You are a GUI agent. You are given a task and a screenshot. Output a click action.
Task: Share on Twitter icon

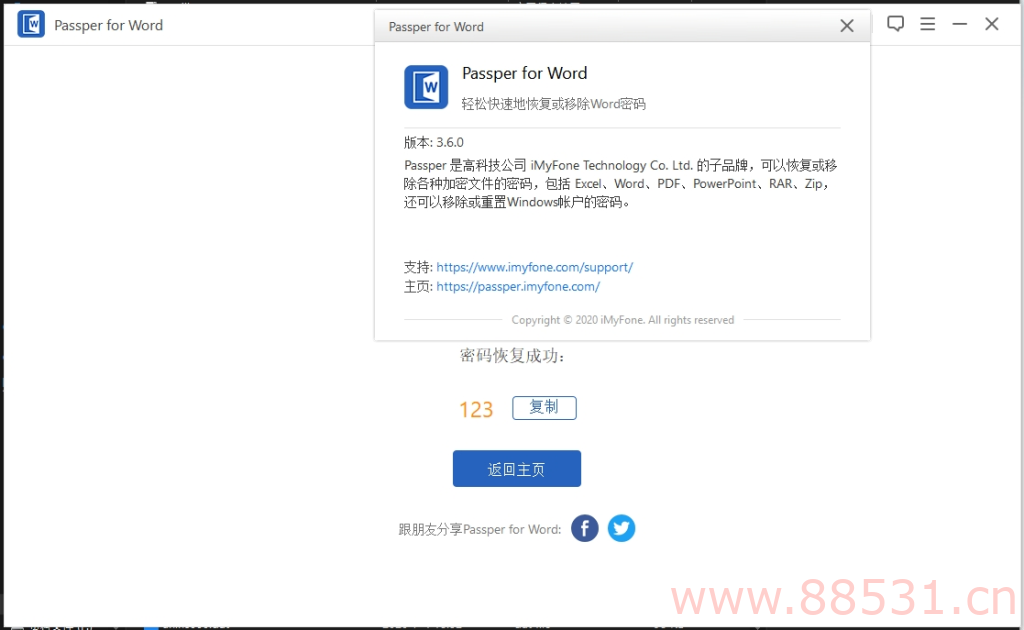[621, 528]
